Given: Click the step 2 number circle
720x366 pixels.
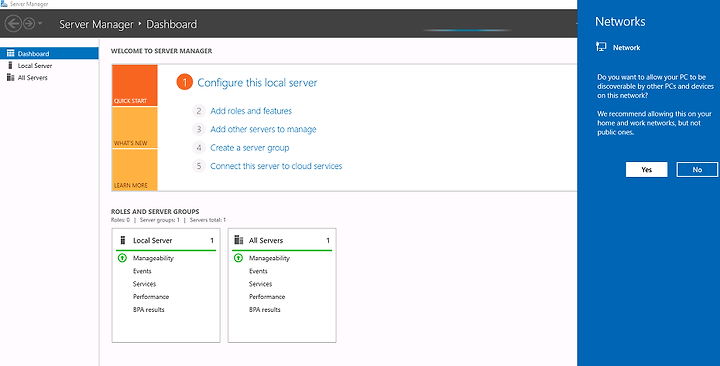Looking at the screenshot, I should tap(199, 111).
